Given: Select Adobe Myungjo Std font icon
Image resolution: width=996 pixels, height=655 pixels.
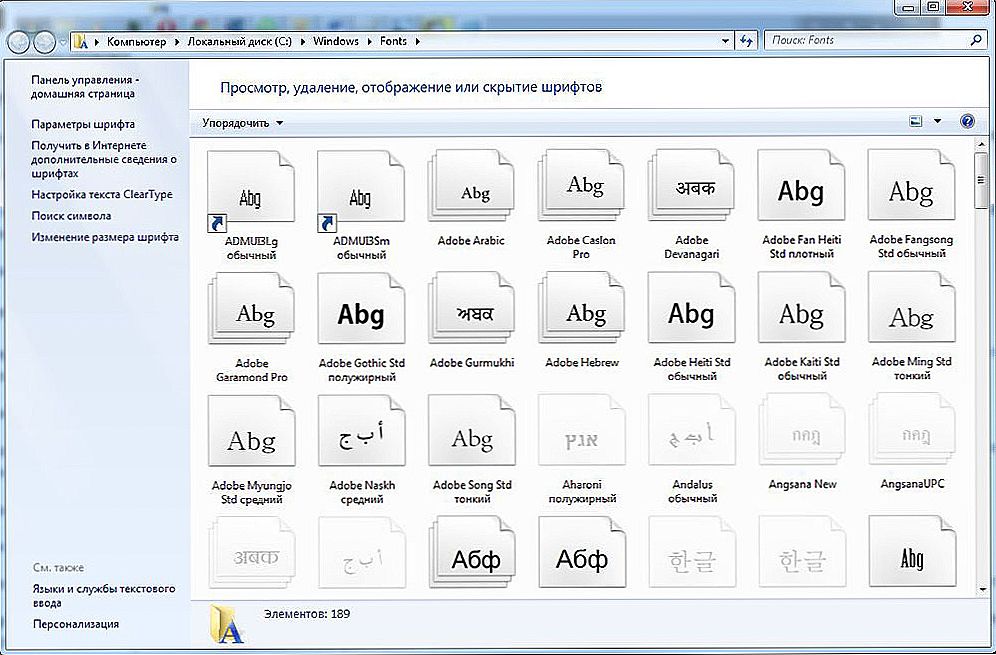Looking at the screenshot, I should tap(251, 432).
